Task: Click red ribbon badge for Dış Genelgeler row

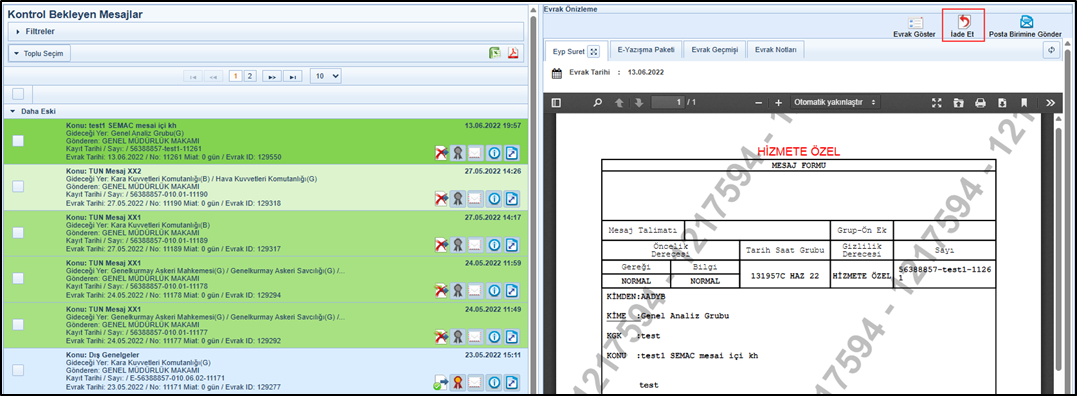Action: click(x=458, y=382)
